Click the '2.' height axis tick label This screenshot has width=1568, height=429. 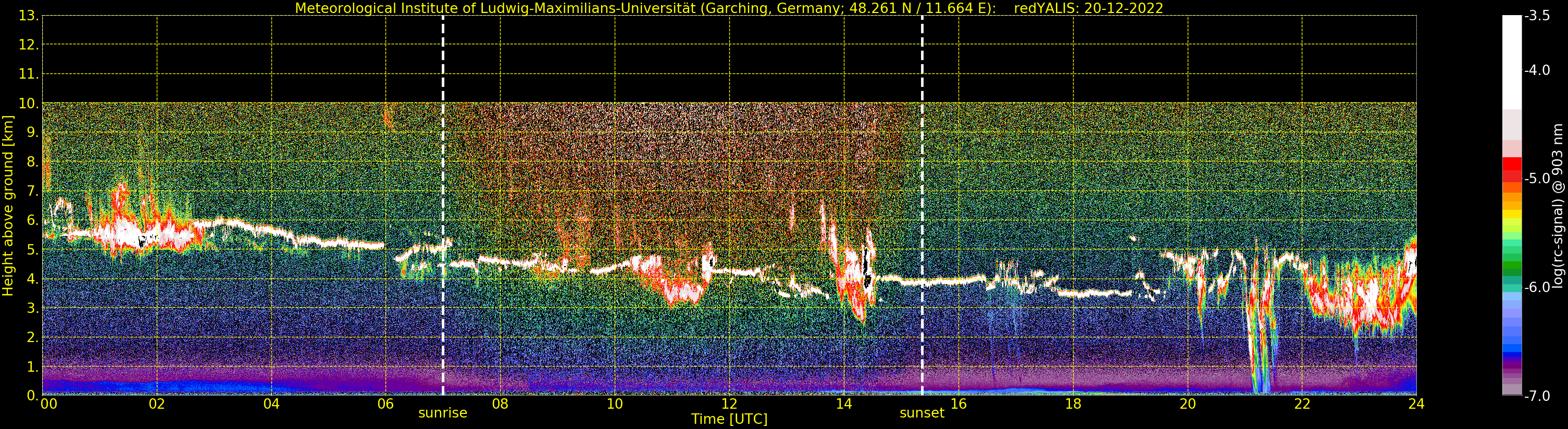pyautogui.click(x=32, y=337)
